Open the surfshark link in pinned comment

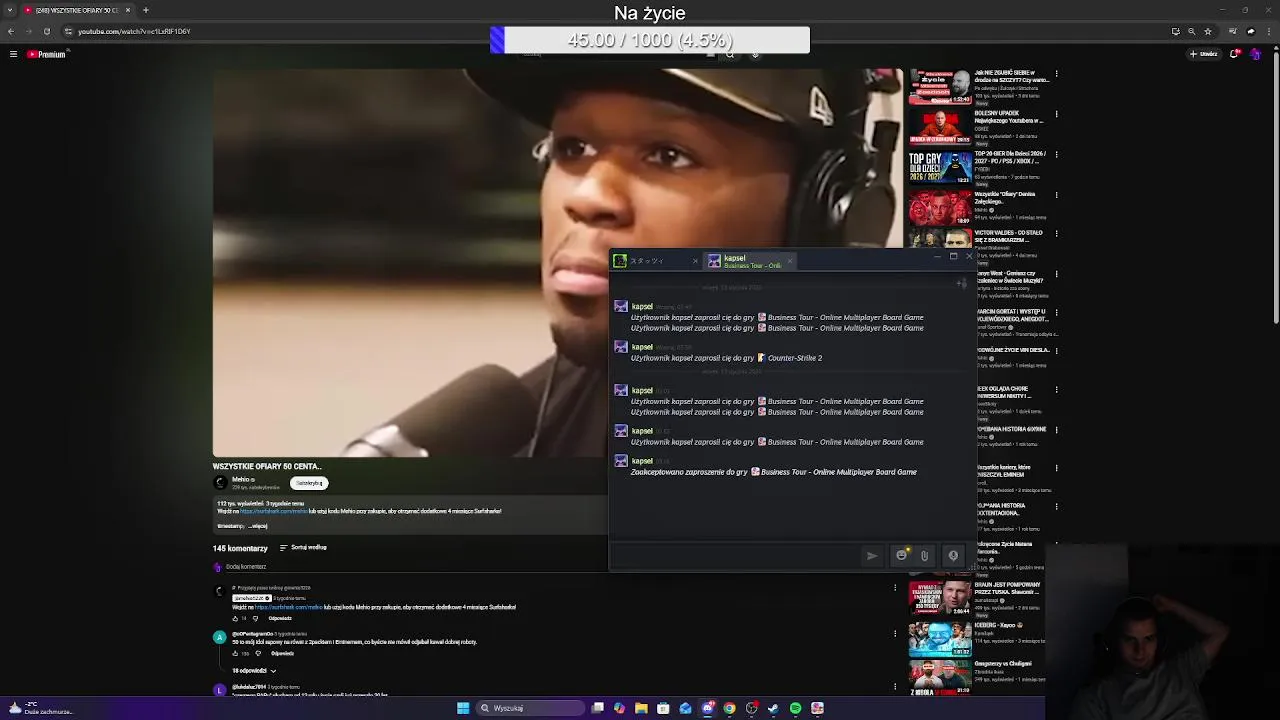point(288,607)
